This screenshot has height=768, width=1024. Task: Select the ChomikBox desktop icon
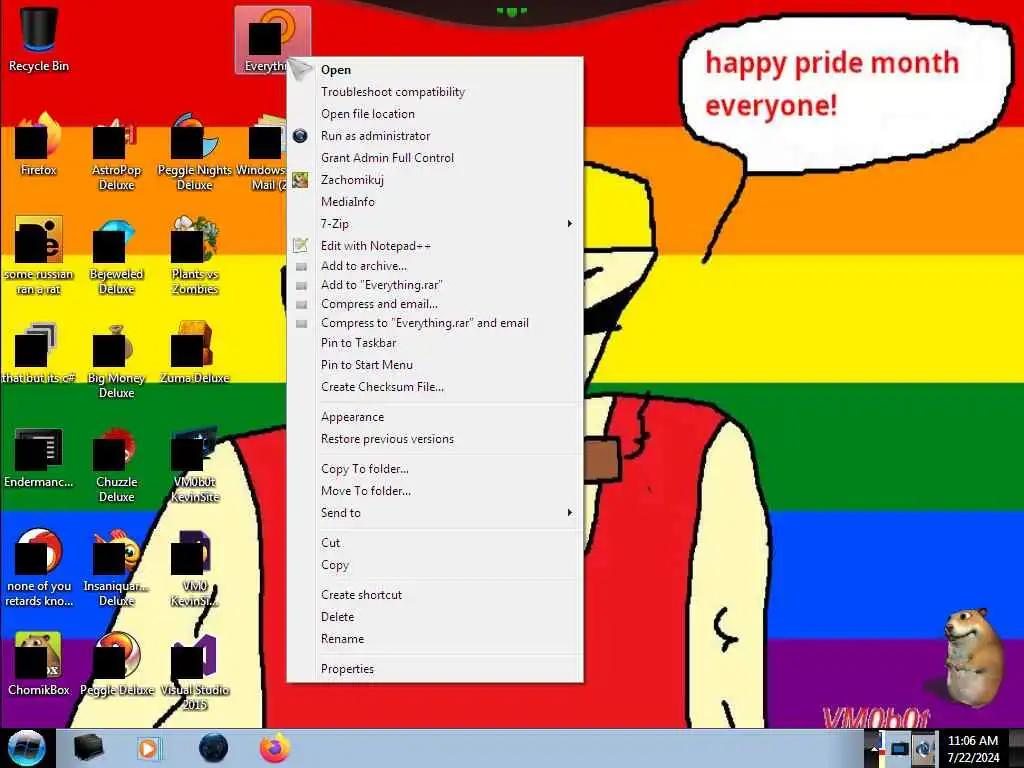(x=39, y=664)
